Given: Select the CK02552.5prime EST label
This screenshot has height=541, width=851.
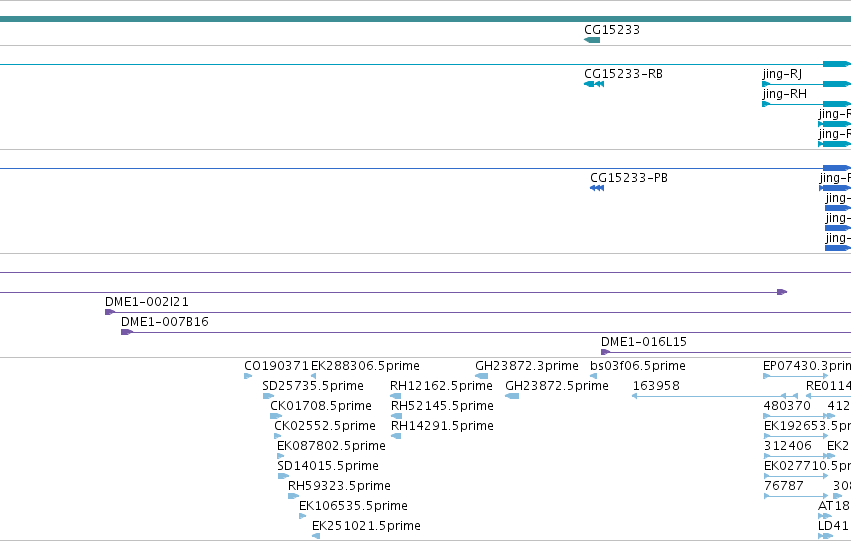Looking at the screenshot, I should tap(325, 426).
